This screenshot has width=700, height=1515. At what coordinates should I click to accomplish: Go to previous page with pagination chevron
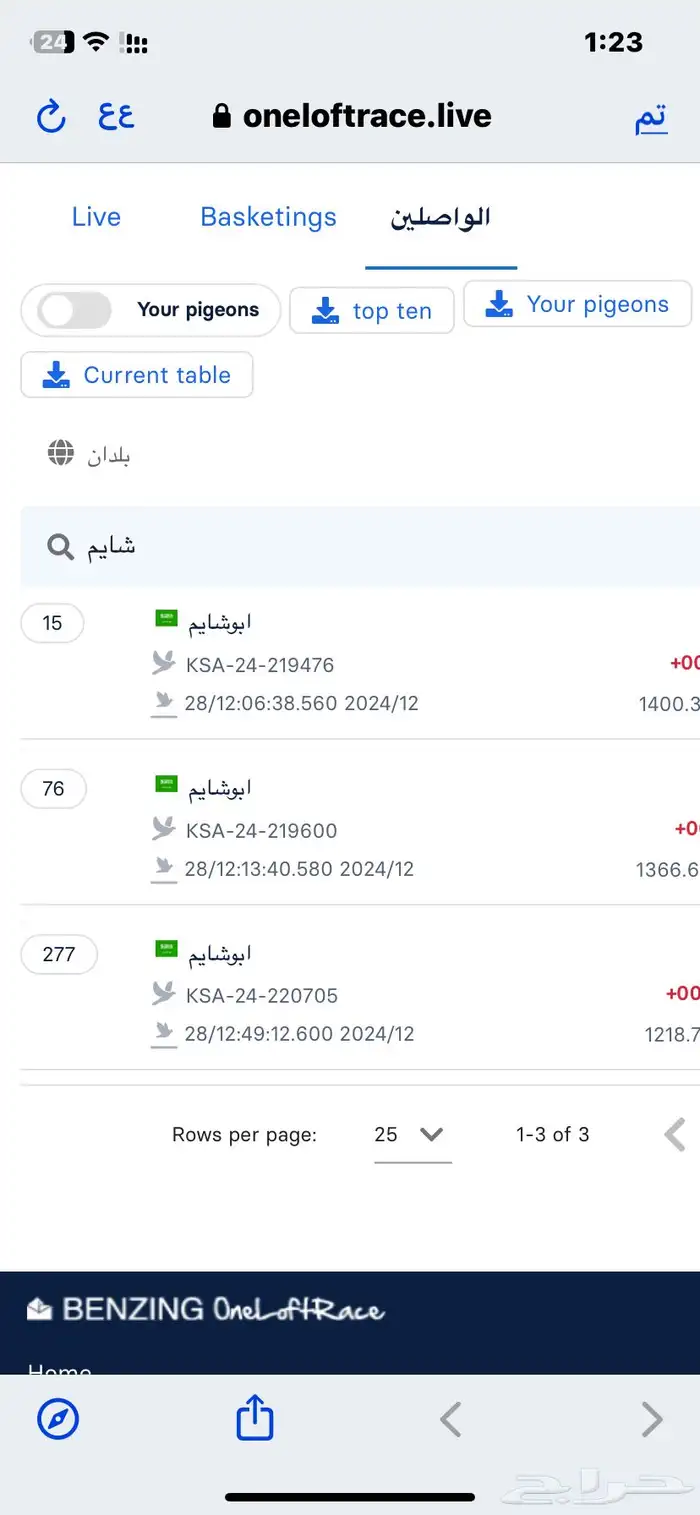coord(676,1135)
